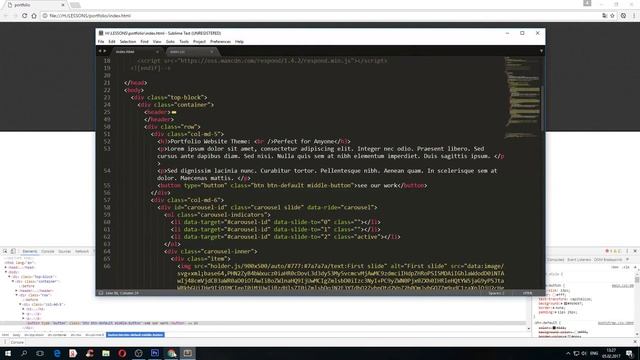Open Microsoft Edge from the taskbar
This screenshot has height=360, width=640.
[57, 353]
